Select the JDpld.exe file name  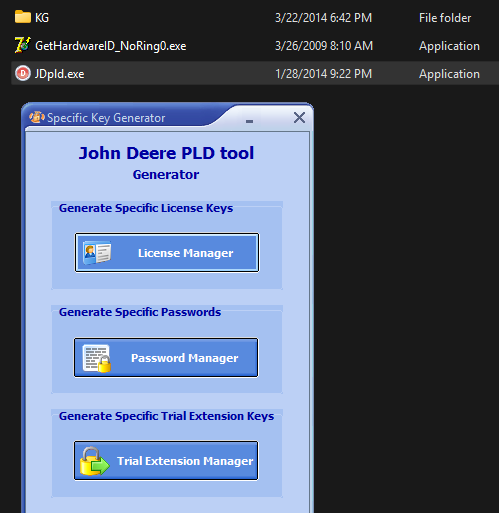pos(60,74)
